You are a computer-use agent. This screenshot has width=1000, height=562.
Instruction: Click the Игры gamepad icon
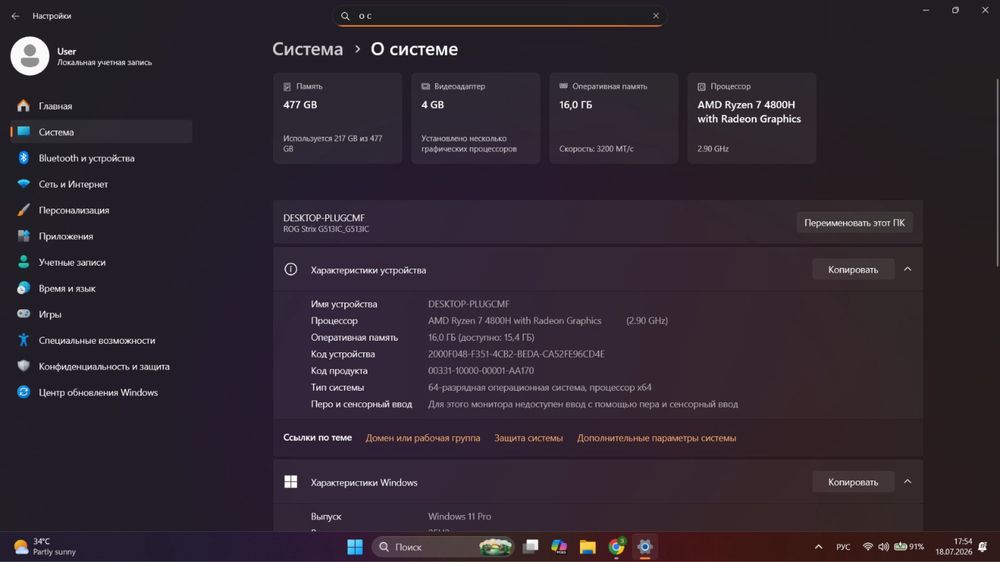click(x=24, y=314)
